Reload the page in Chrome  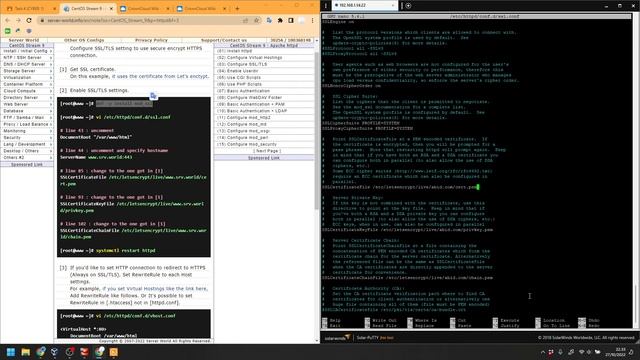(29, 20)
